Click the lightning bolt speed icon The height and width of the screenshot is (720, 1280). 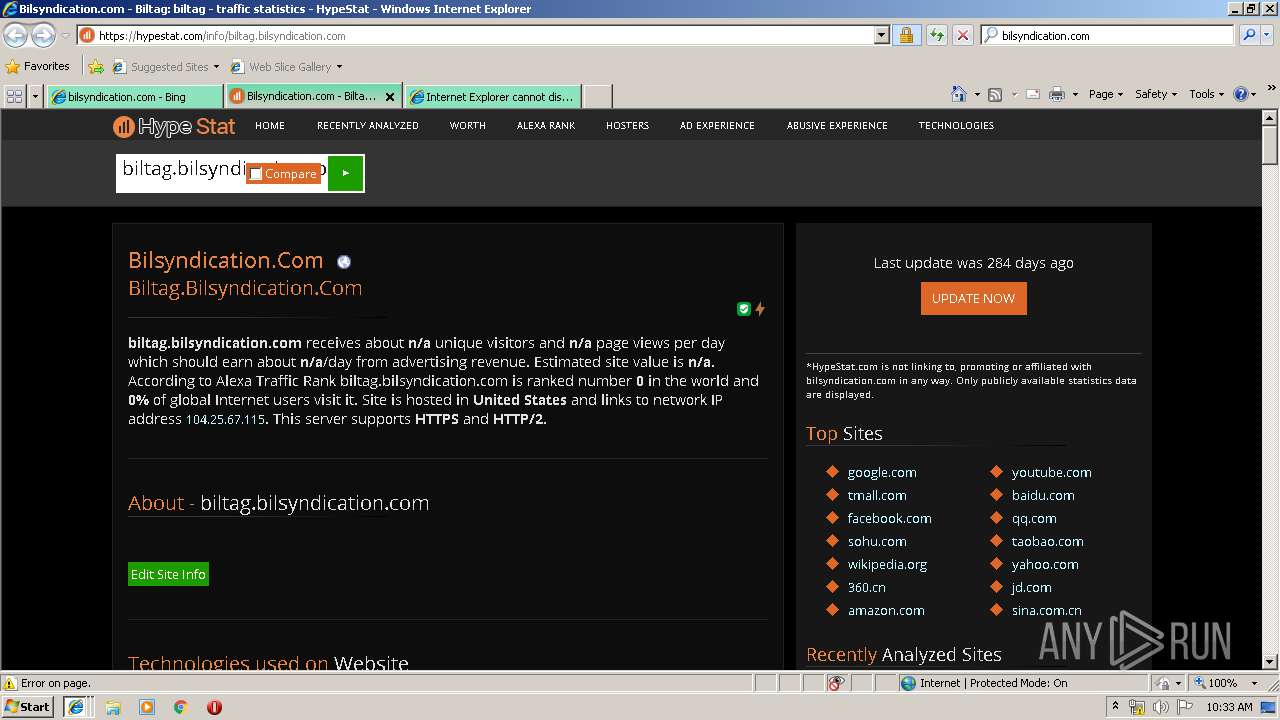(760, 309)
